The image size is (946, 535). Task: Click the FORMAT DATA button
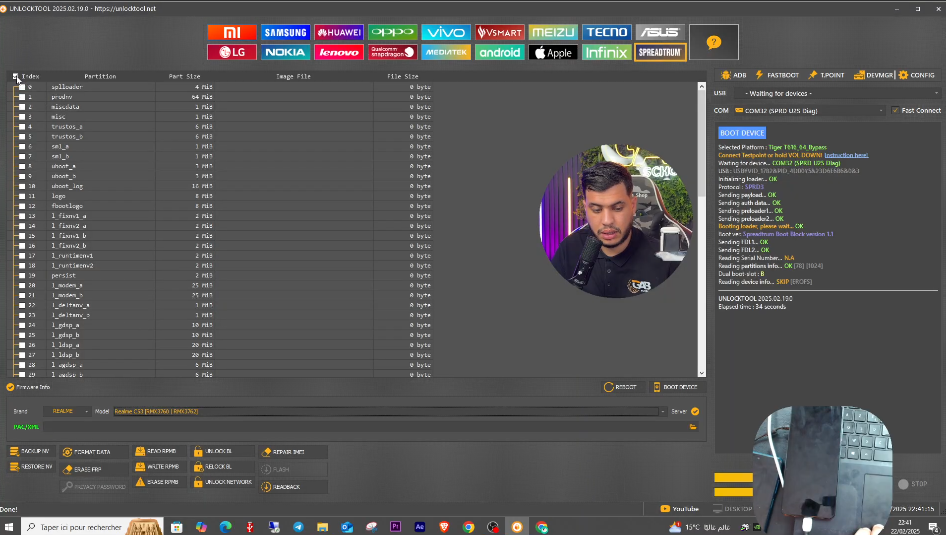pos(94,452)
